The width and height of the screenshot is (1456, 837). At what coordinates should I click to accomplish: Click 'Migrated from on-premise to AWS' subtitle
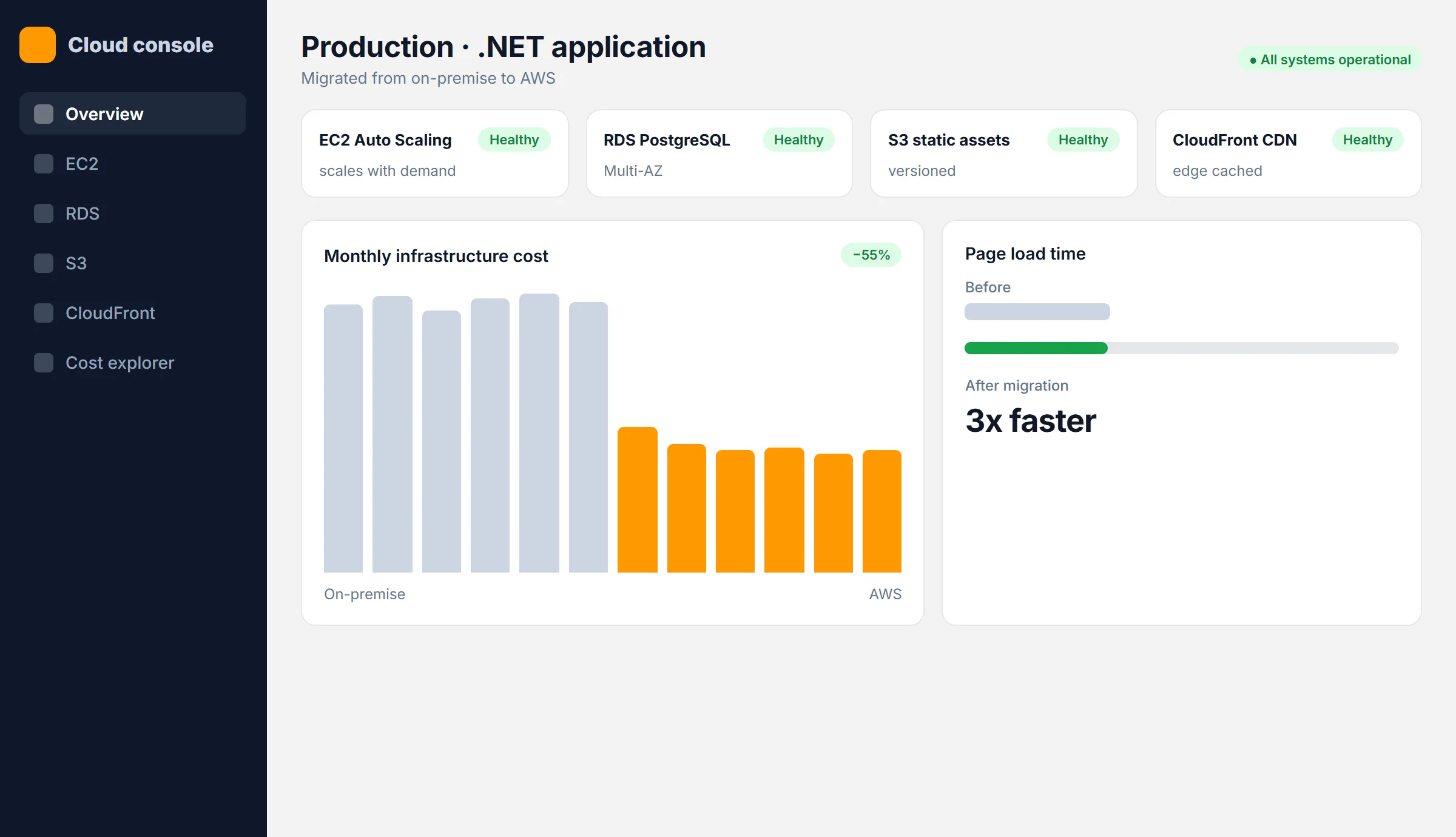[x=428, y=78]
